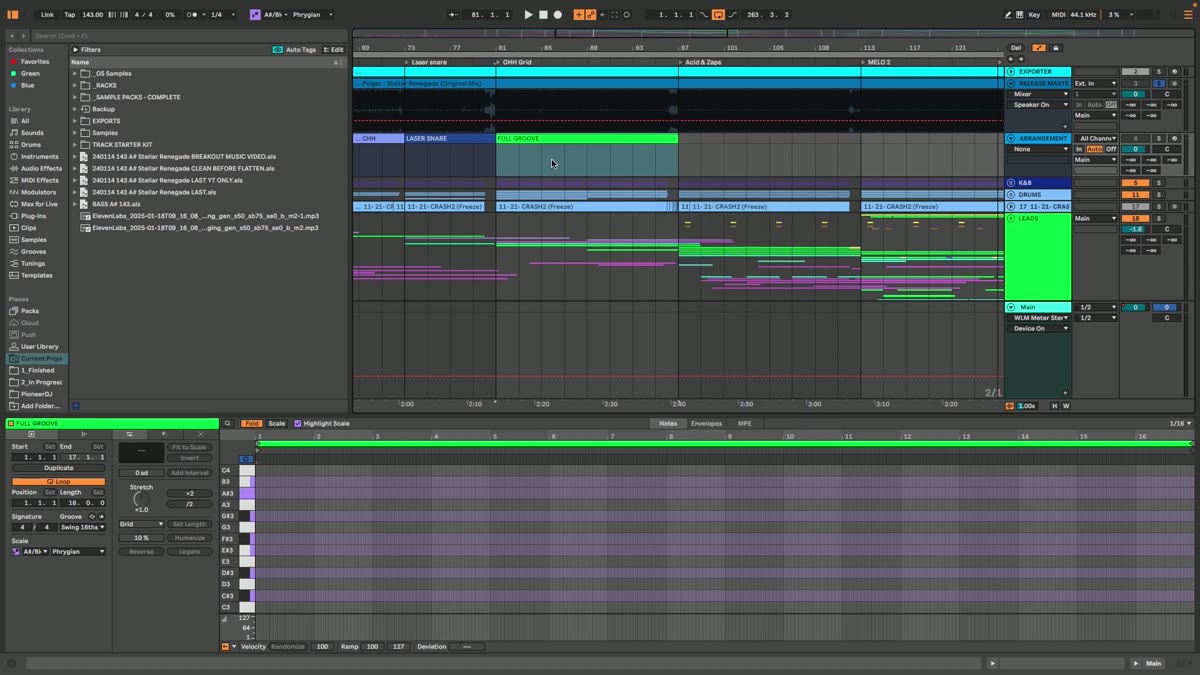Switch to the Notes tab

point(668,423)
